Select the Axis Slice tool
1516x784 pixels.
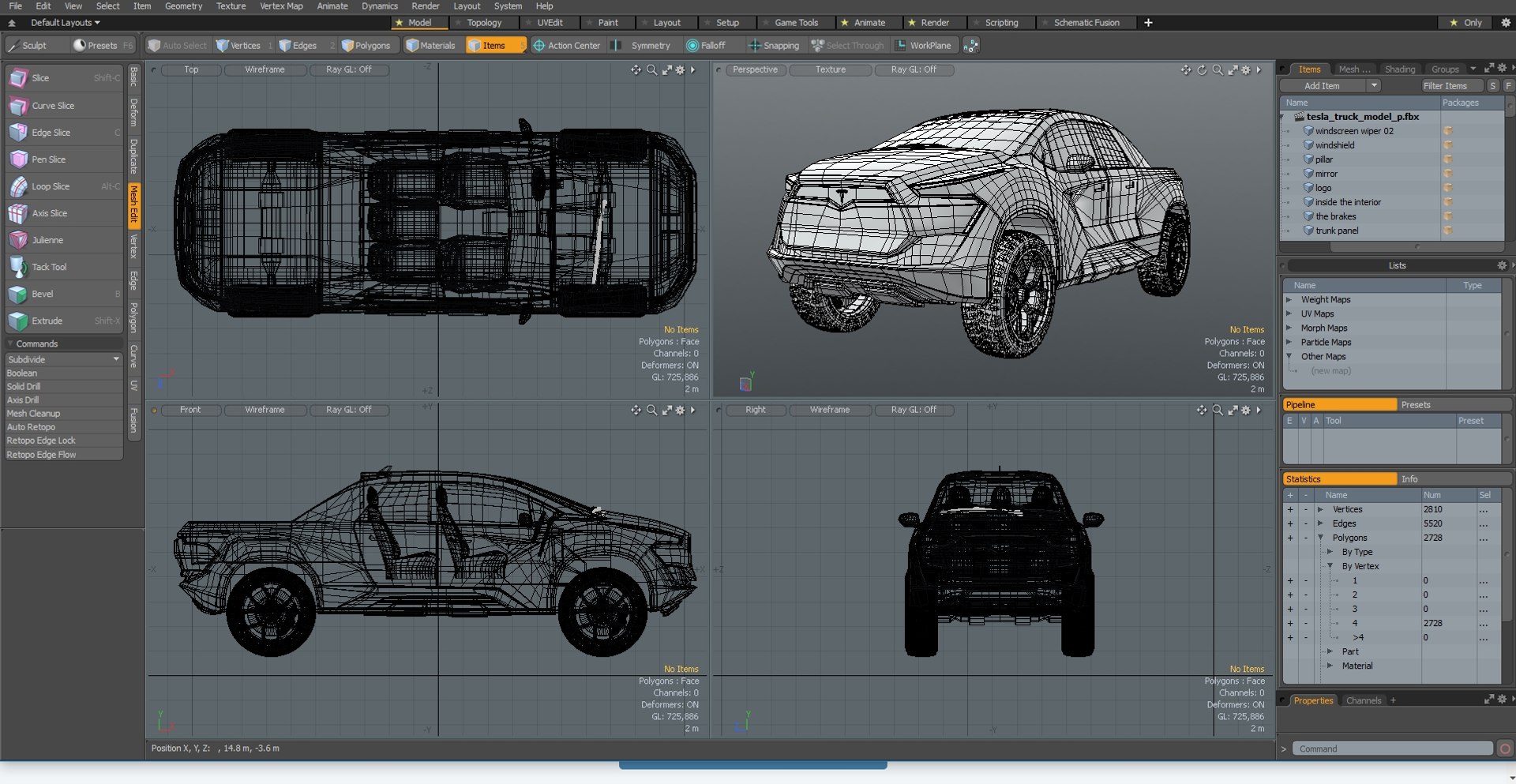pos(63,212)
